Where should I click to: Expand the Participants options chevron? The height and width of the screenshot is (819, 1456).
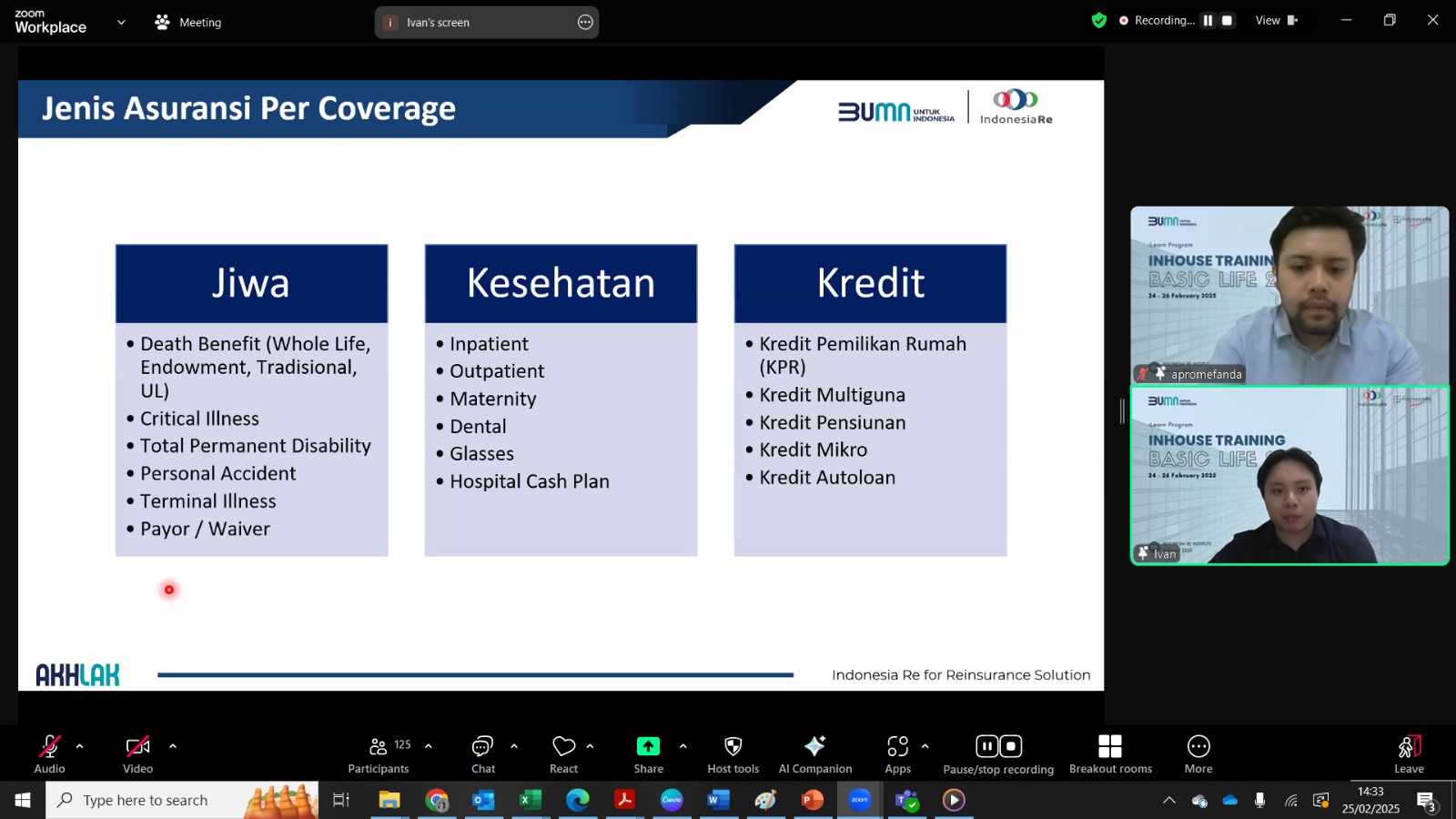click(428, 746)
